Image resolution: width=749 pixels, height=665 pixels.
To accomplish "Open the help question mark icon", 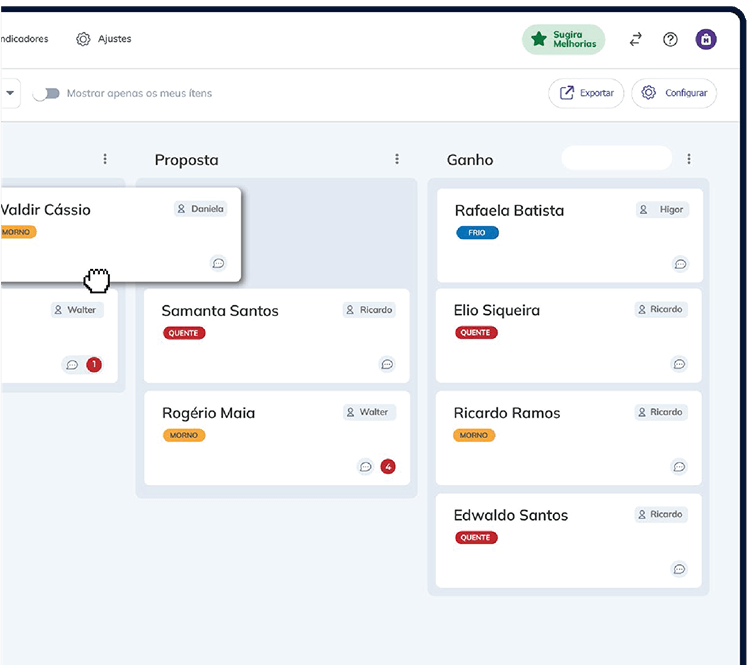I will (x=670, y=40).
